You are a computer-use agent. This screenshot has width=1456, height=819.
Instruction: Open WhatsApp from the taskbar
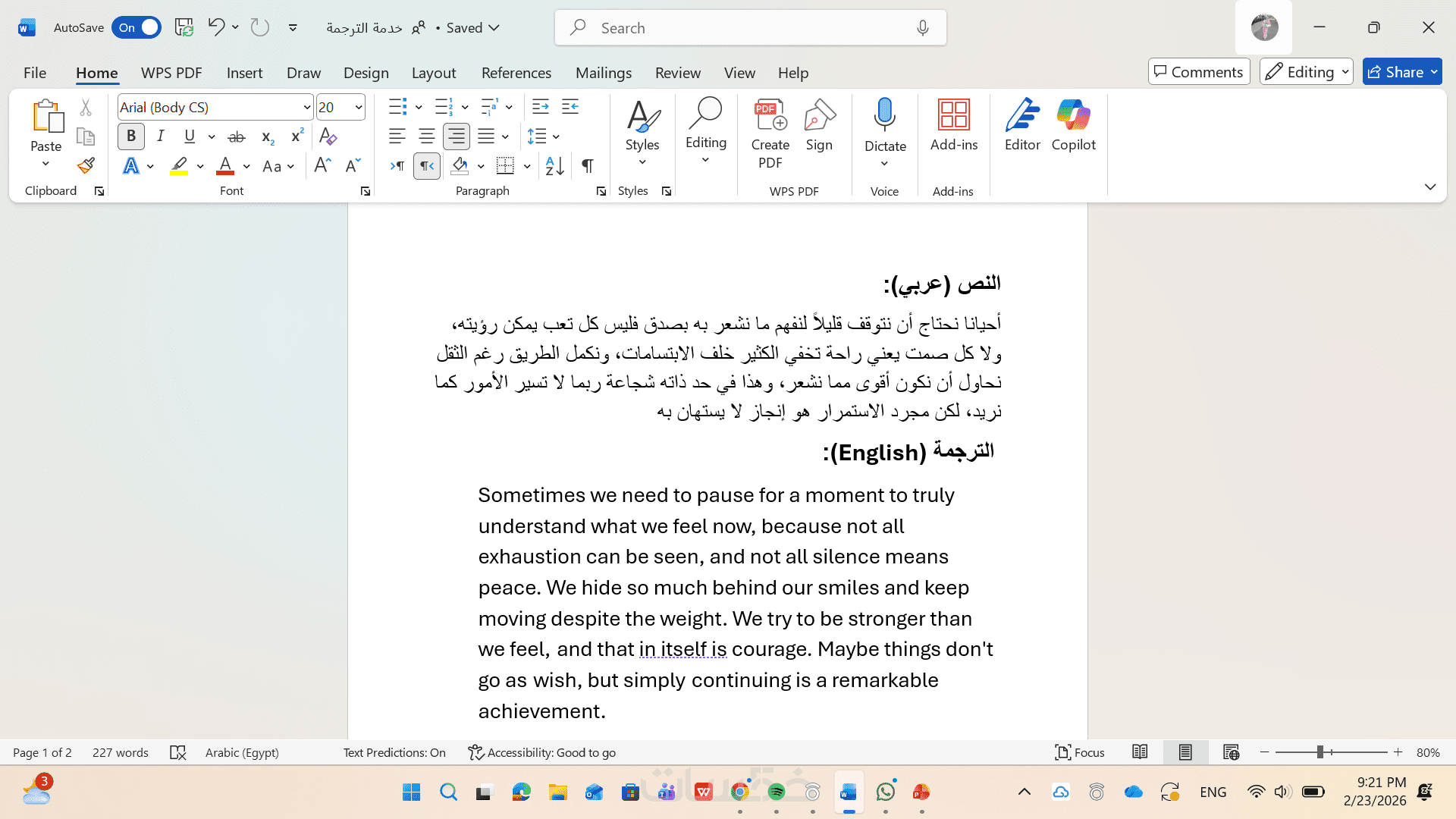pyautogui.click(x=885, y=792)
